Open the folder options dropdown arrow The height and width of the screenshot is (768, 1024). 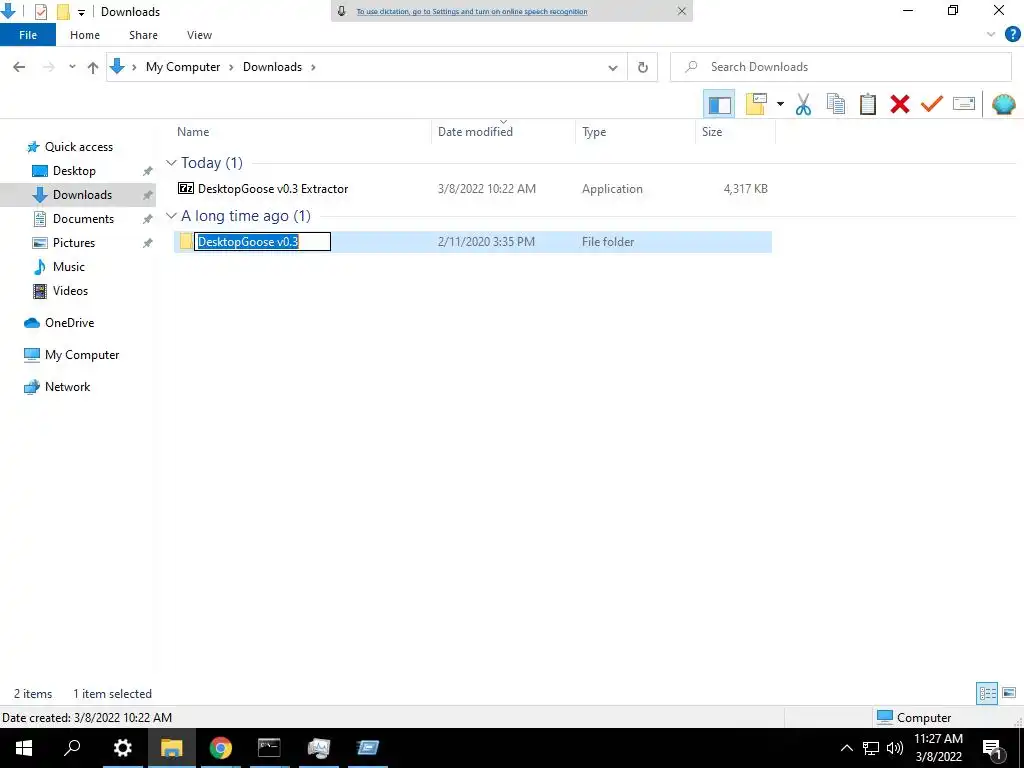point(780,104)
